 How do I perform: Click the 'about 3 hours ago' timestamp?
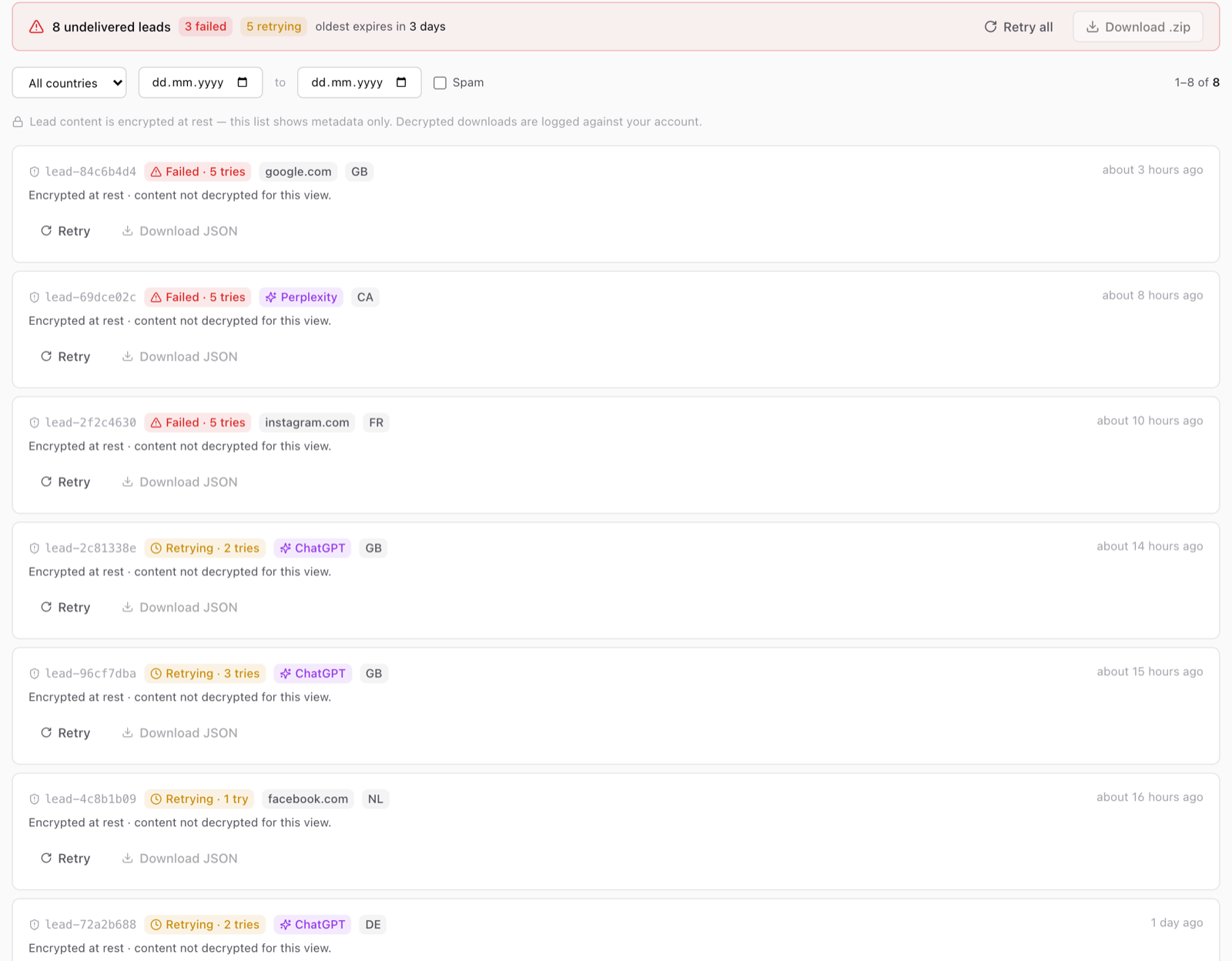point(1152,170)
